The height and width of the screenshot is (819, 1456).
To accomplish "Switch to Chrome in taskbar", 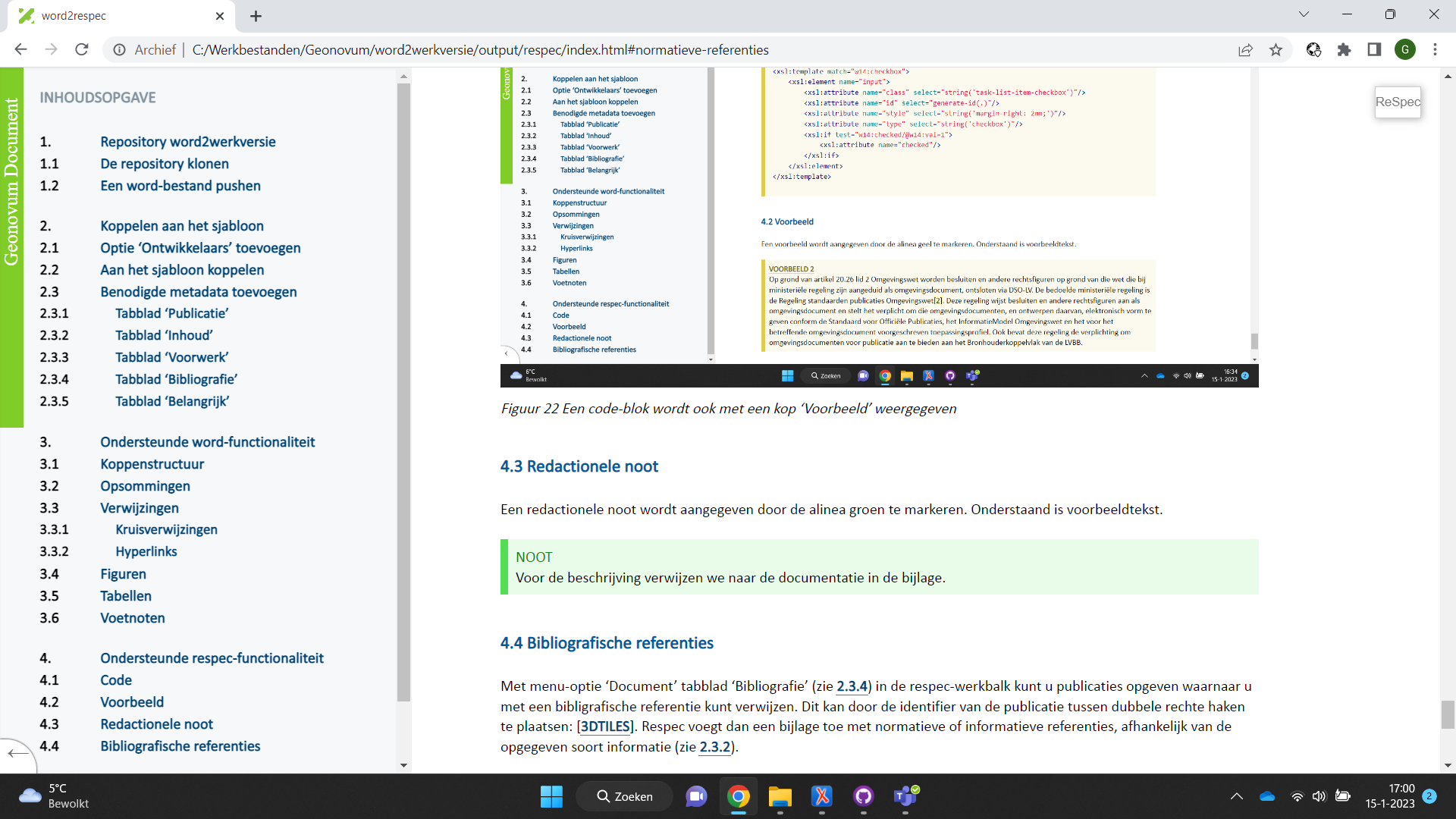I will tap(738, 796).
